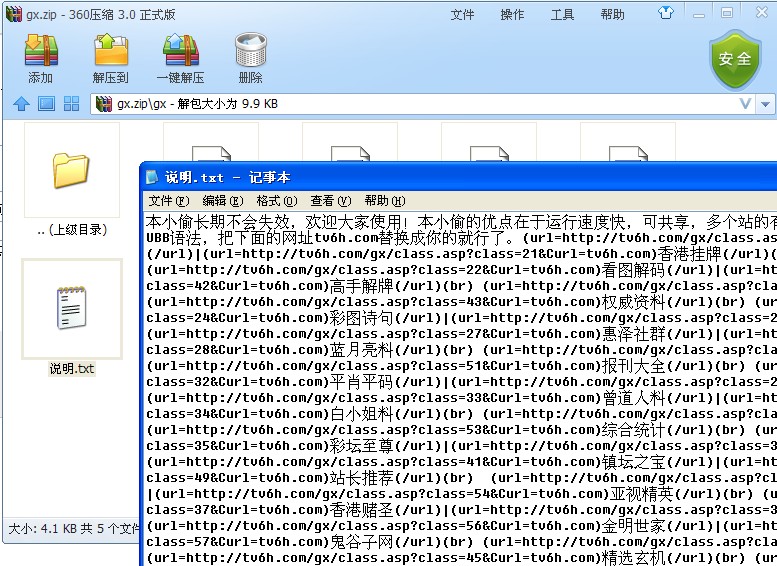Viewport: 777px width, 566px height.
Task: Click the 说明.txt file name label
Action: (x=72, y=368)
